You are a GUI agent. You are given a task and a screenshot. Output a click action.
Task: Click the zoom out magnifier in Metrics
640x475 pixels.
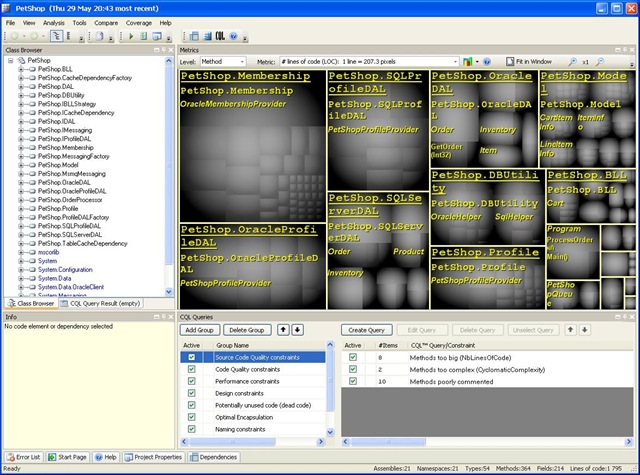[600, 62]
